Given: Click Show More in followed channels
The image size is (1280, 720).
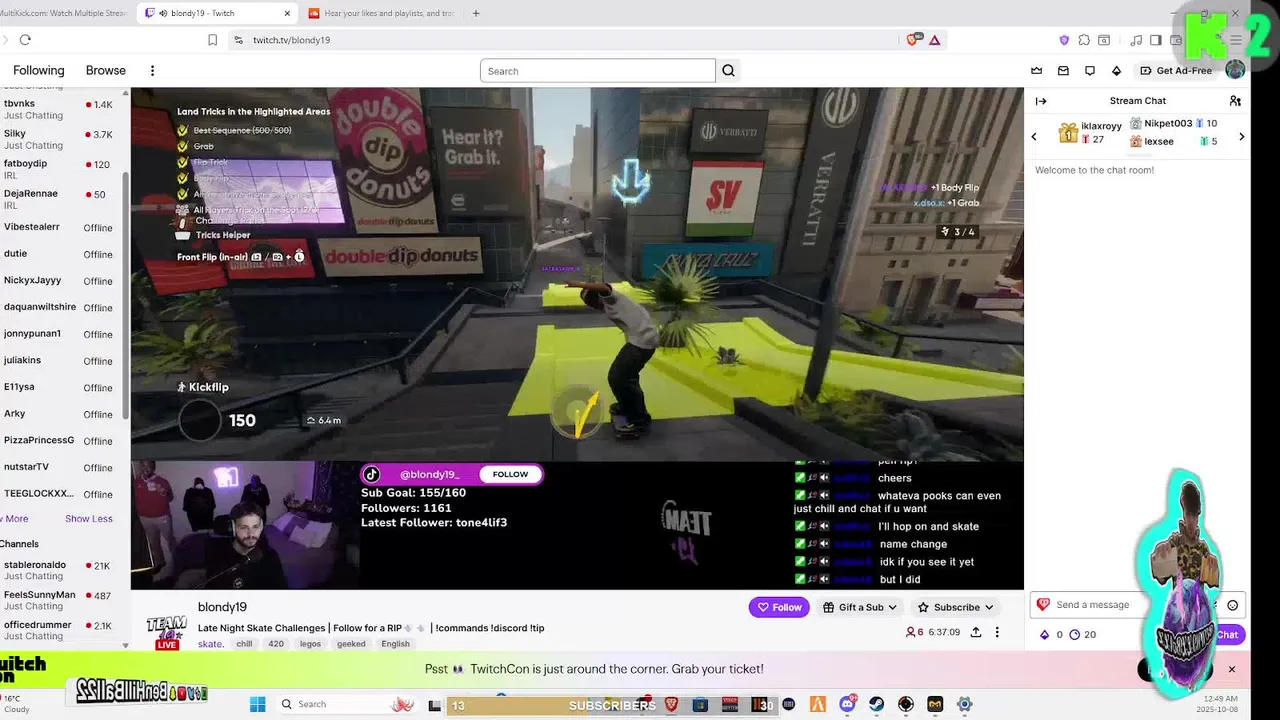Looking at the screenshot, I should pyautogui.click(x=14, y=519).
